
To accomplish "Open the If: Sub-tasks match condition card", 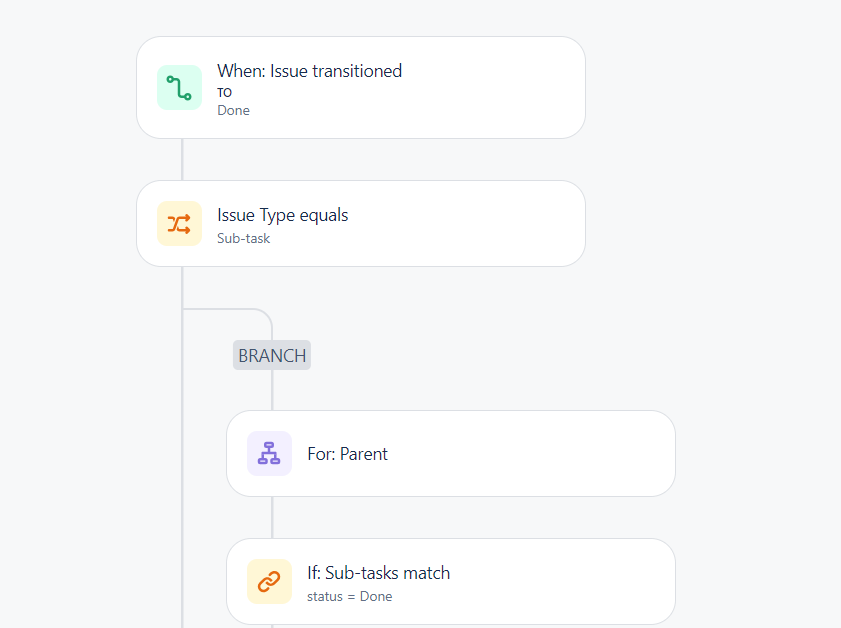I will [451, 581].
